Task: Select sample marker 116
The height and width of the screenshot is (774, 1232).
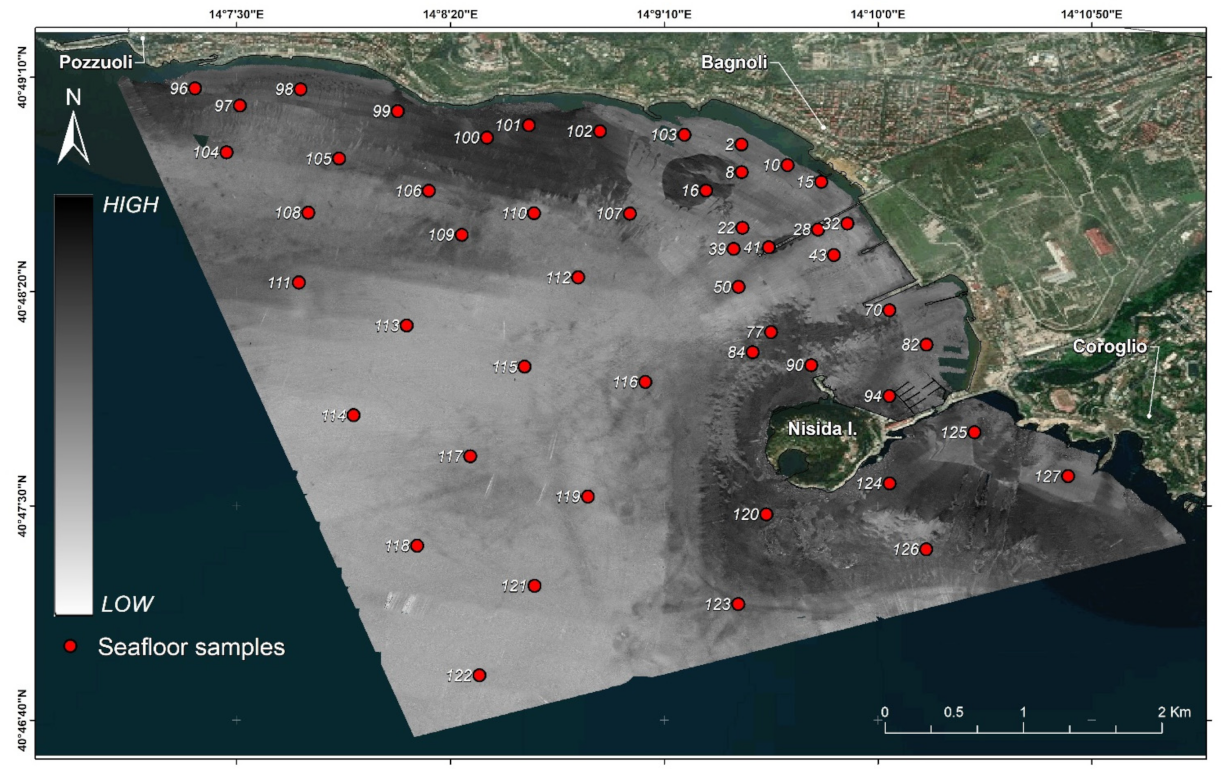Action: [645, 381]
